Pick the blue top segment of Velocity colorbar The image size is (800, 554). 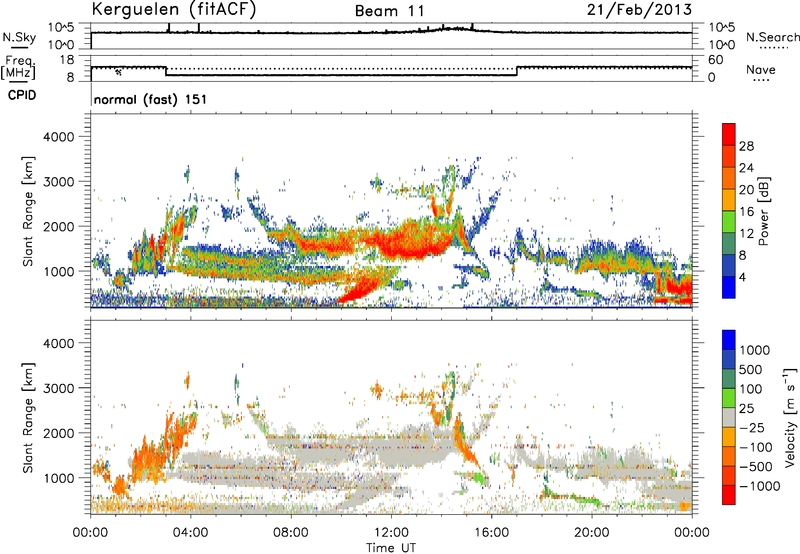(x=729, y=340)
